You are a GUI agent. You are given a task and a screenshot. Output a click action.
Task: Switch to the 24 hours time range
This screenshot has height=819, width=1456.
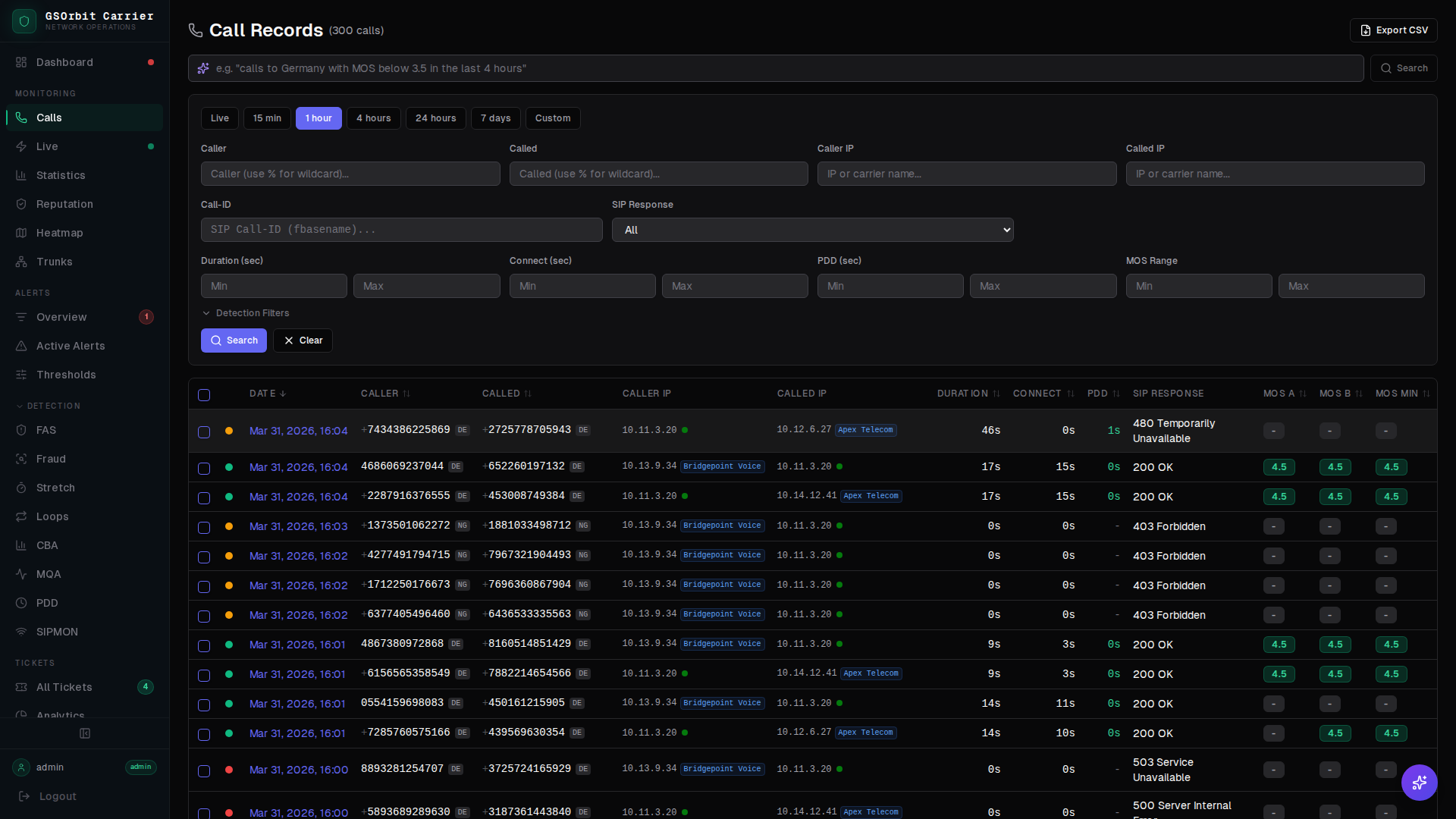click(x=435, y=118)
